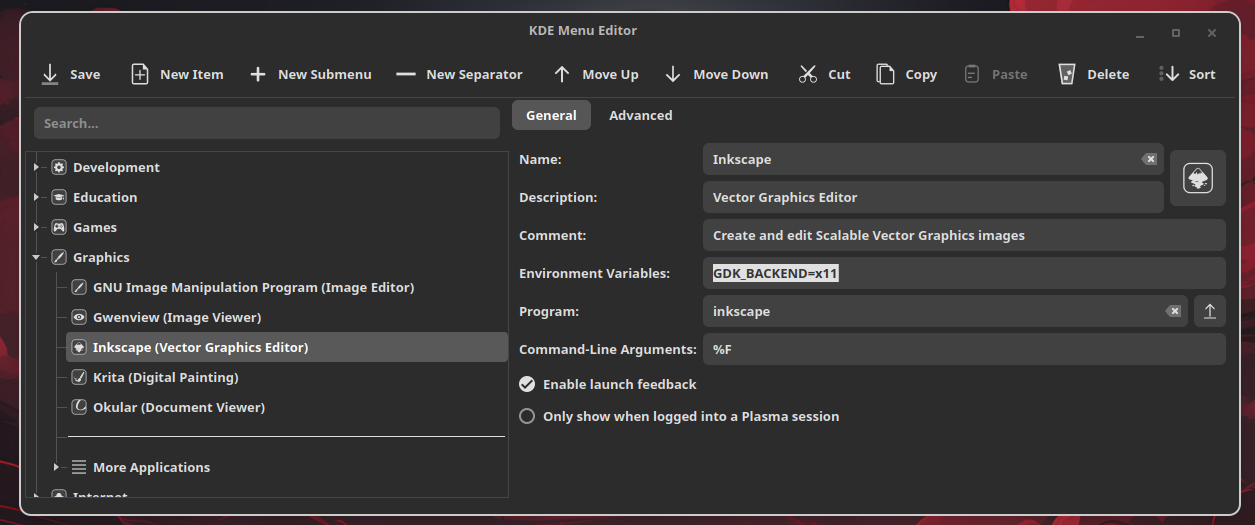Click the Search input field
Viewport: 1255px width, 525px height.
click(x=266, y=123)
